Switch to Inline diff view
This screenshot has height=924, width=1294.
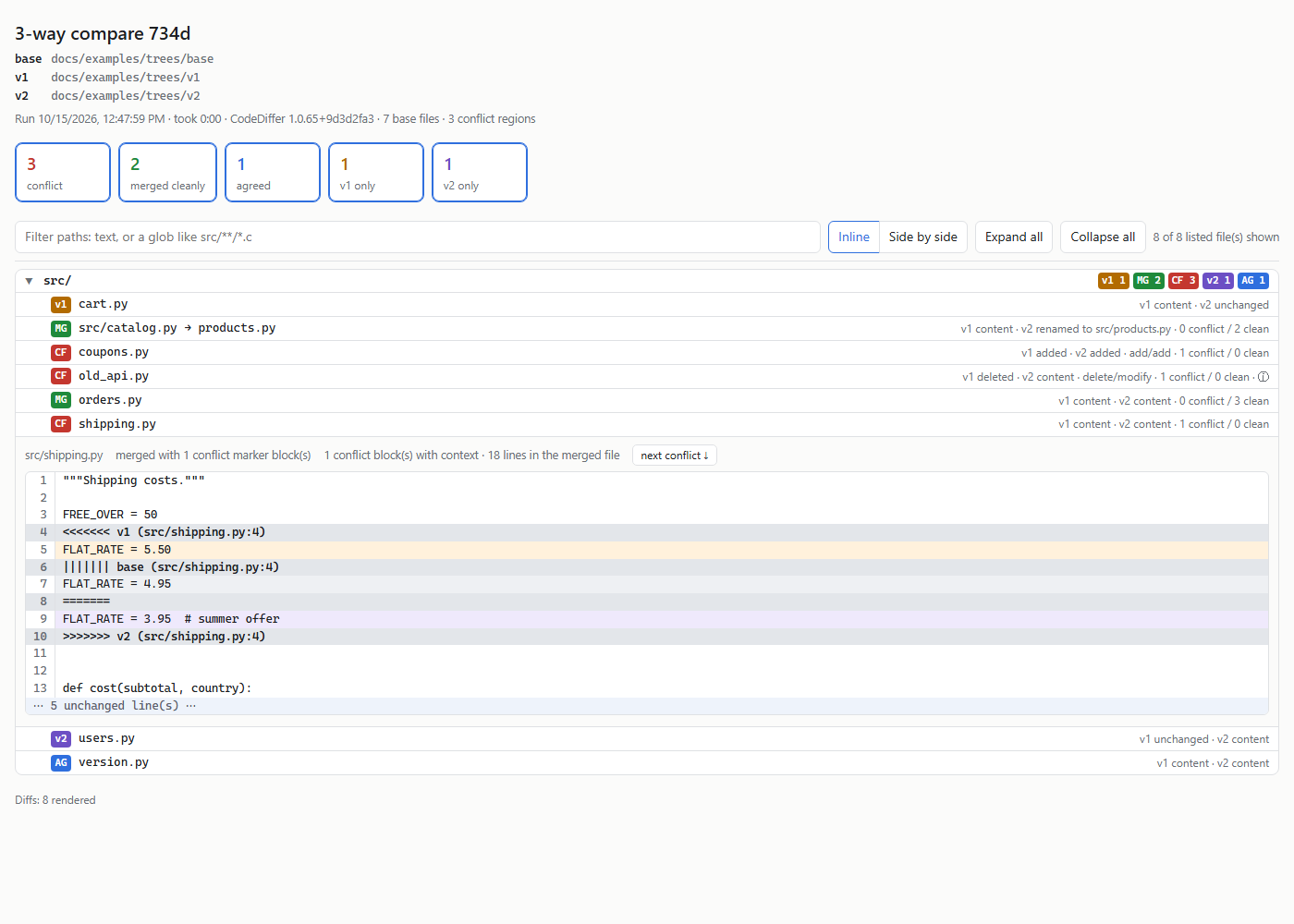854,237
